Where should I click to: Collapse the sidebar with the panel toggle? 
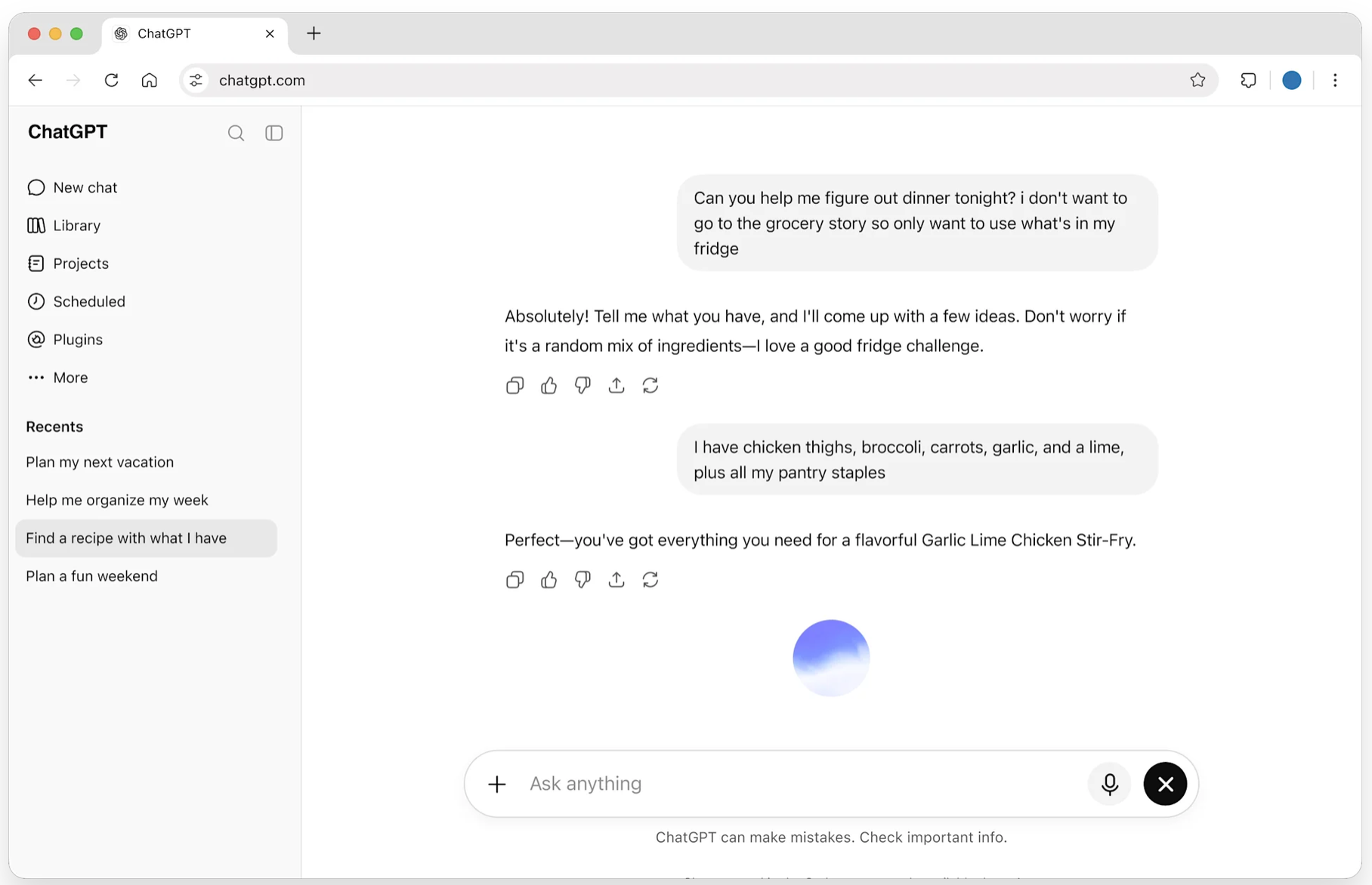pos(274,133)
